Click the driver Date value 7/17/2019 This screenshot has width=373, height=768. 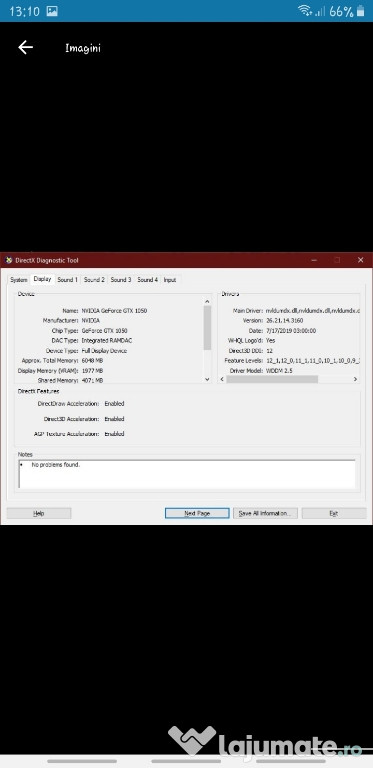[291, 331]
